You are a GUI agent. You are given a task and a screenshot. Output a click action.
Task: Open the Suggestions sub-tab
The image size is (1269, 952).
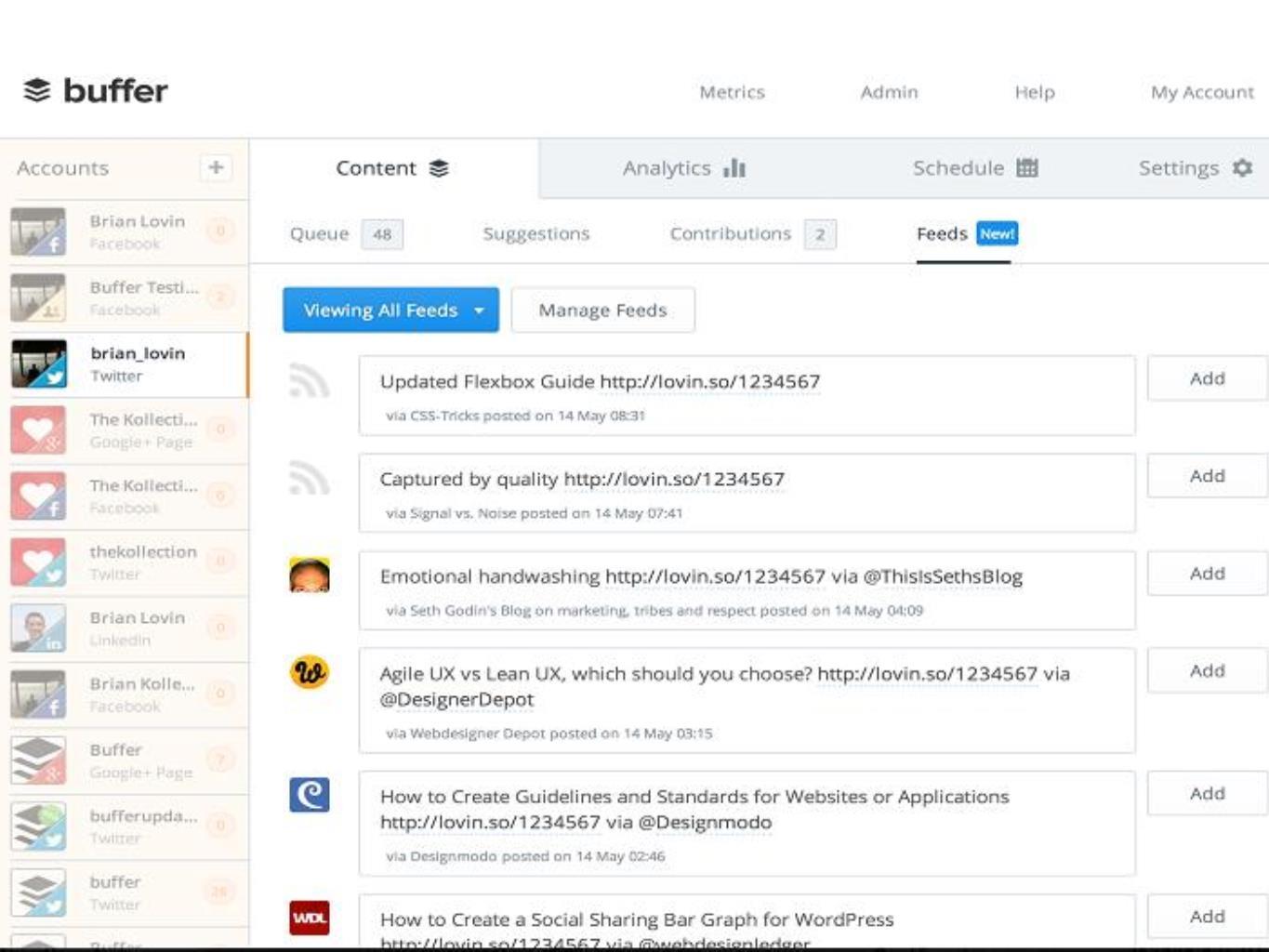point(536,233)
